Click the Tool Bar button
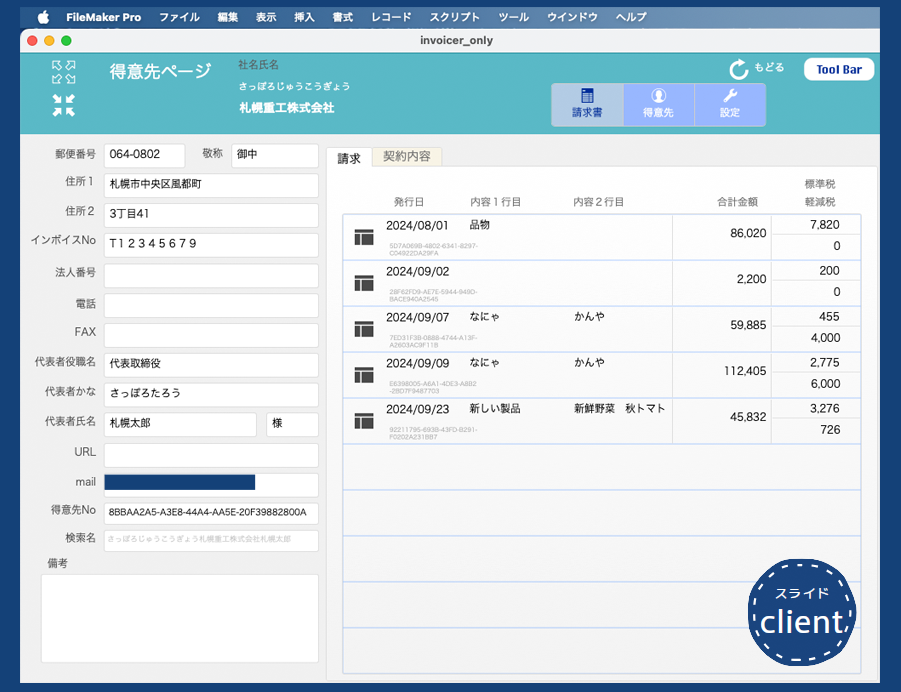901x692 pixels. pos(838,69)
